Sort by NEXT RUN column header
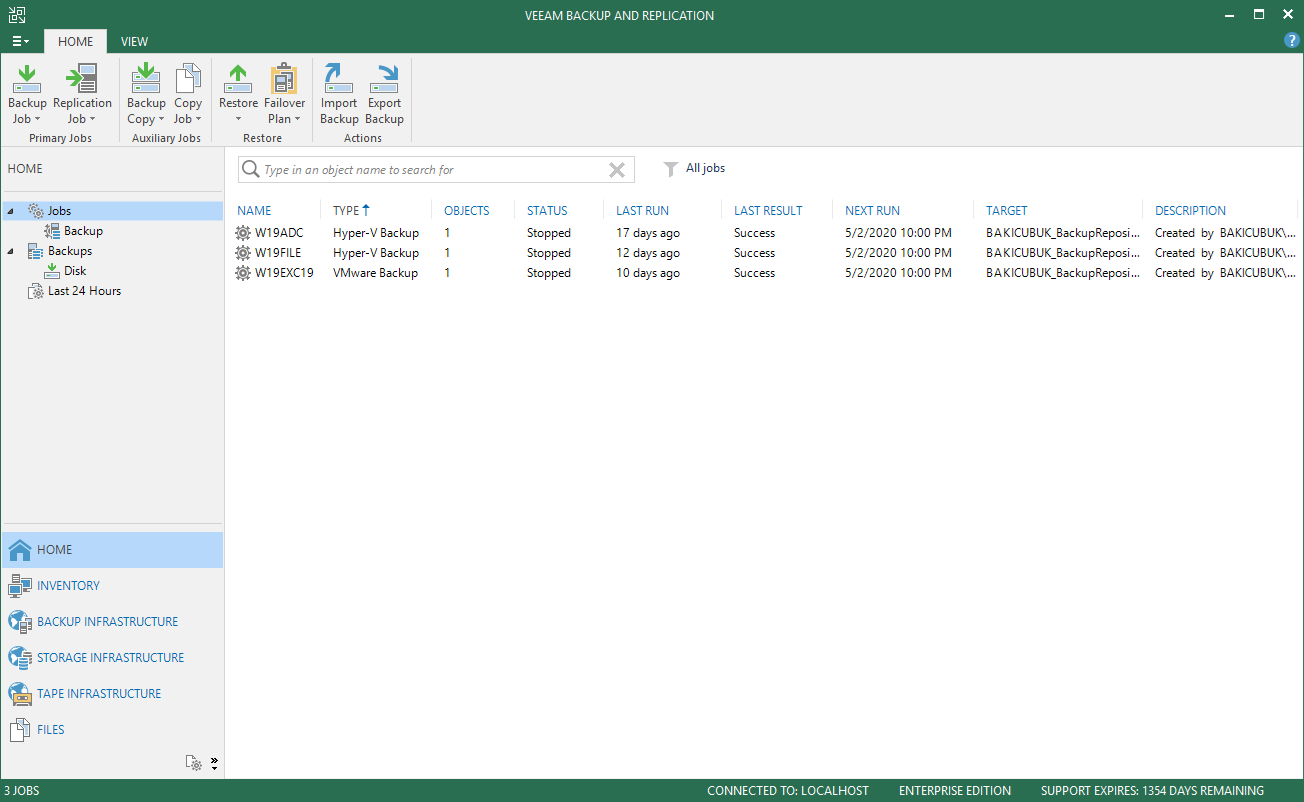The width and height of the screenshot is (1304, 802). 872,211
